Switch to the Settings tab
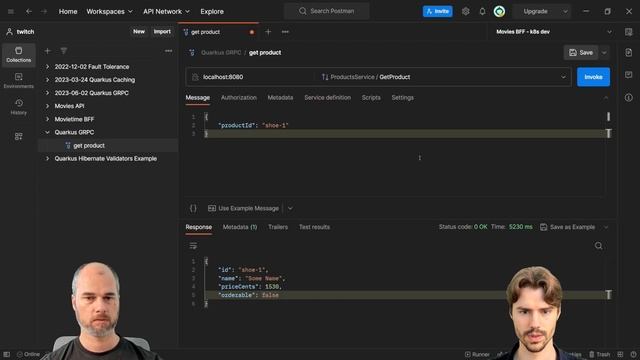This screenshot has height=360, width=640. coord(402,98)
